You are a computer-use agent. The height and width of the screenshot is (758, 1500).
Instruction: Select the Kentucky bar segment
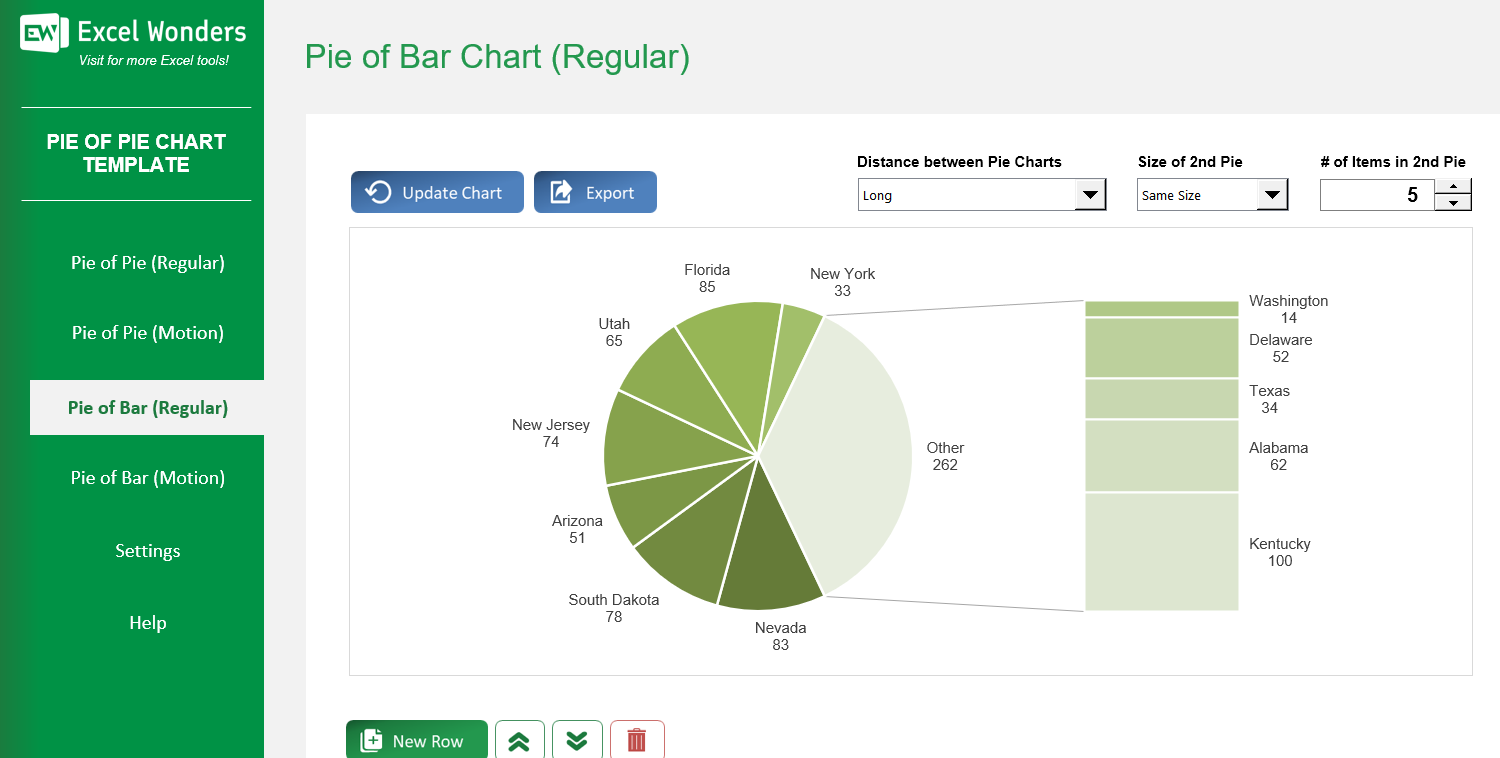1161,552
